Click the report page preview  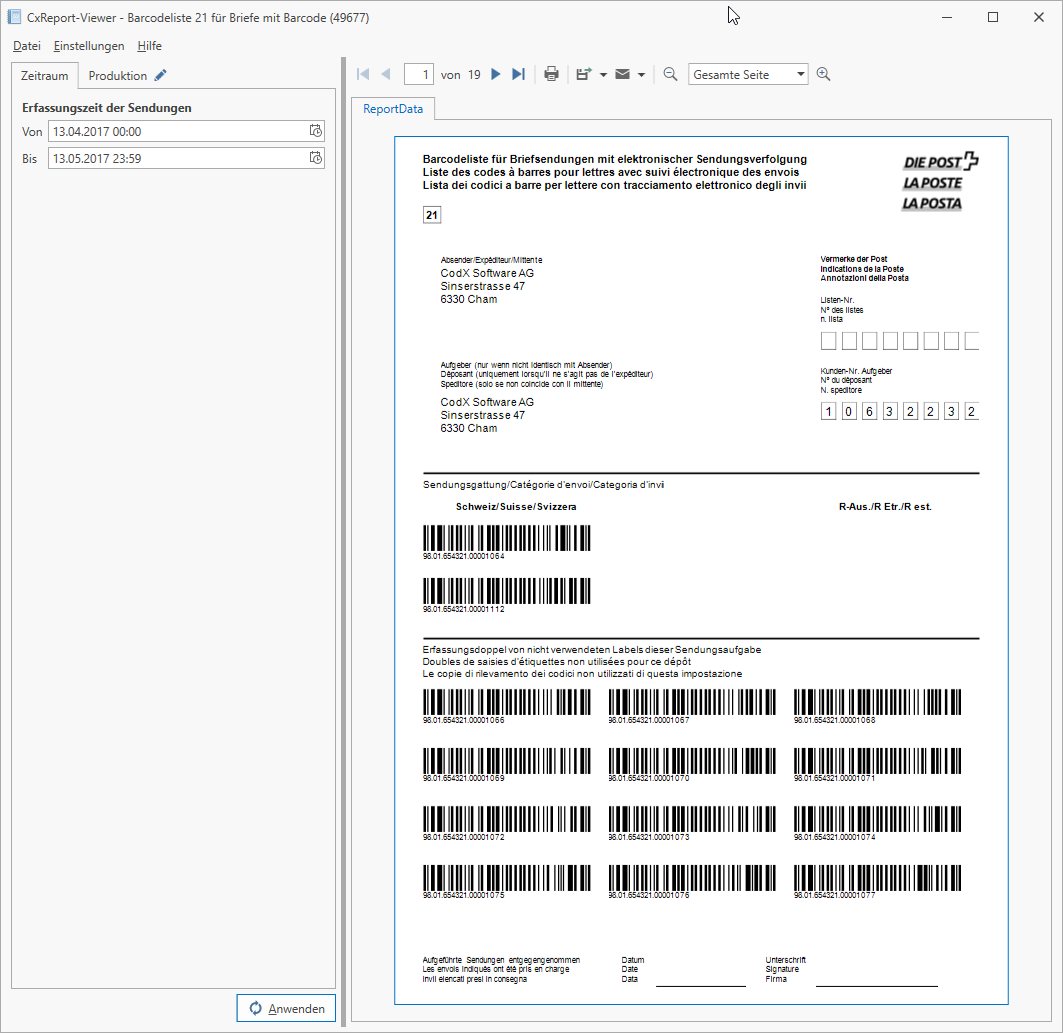click(x=701, y=570)
